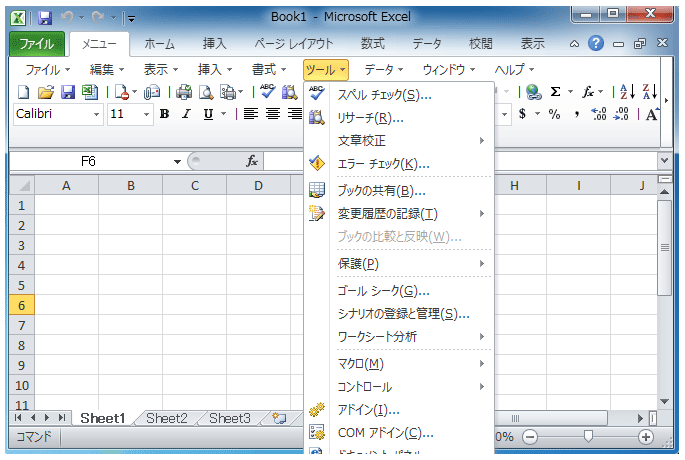This screenshot has height=460, width=685.
Task: Open the 書式 menu dropdown
Action: [x=269, y=69]
